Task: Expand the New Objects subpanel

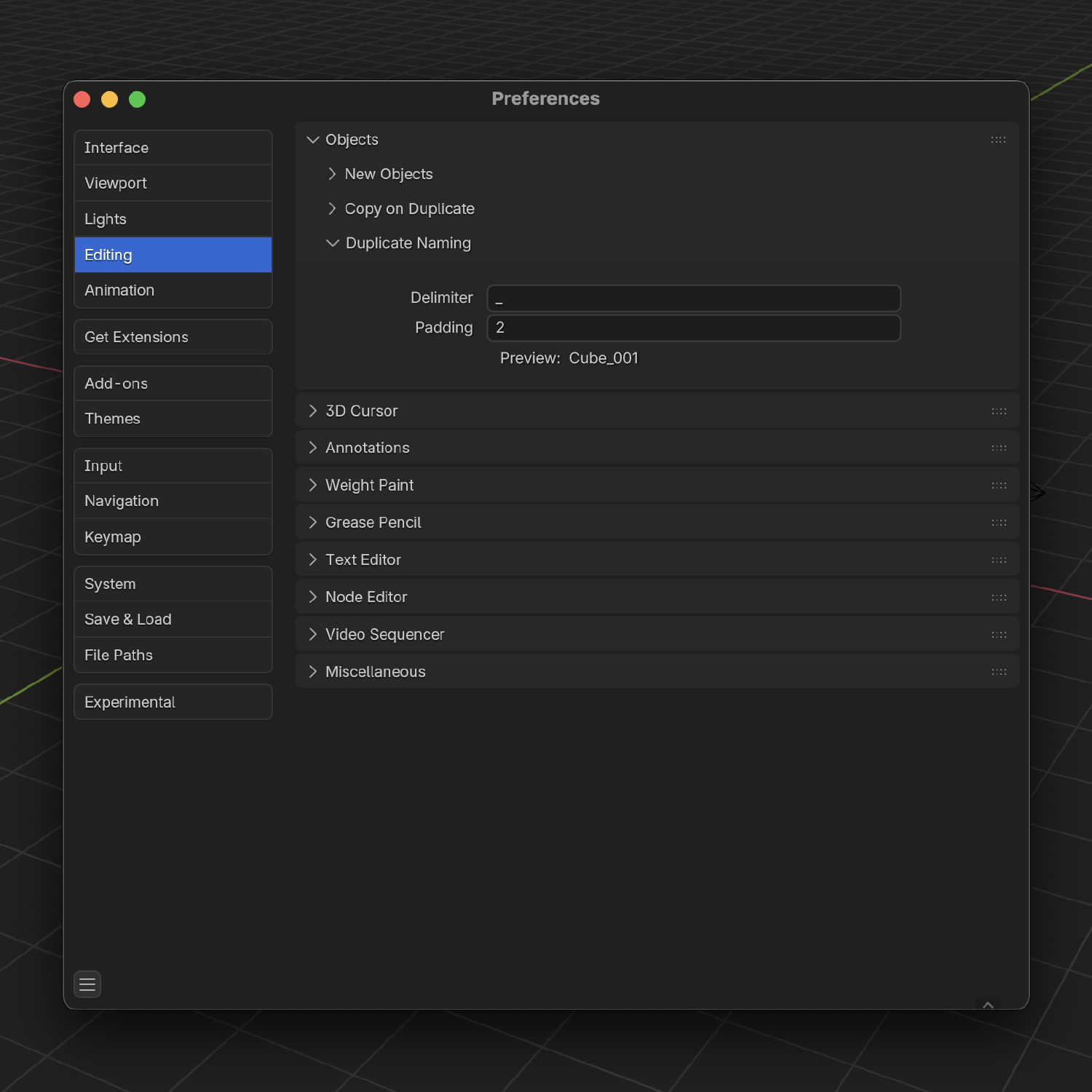Action: (x=332, y=174)
